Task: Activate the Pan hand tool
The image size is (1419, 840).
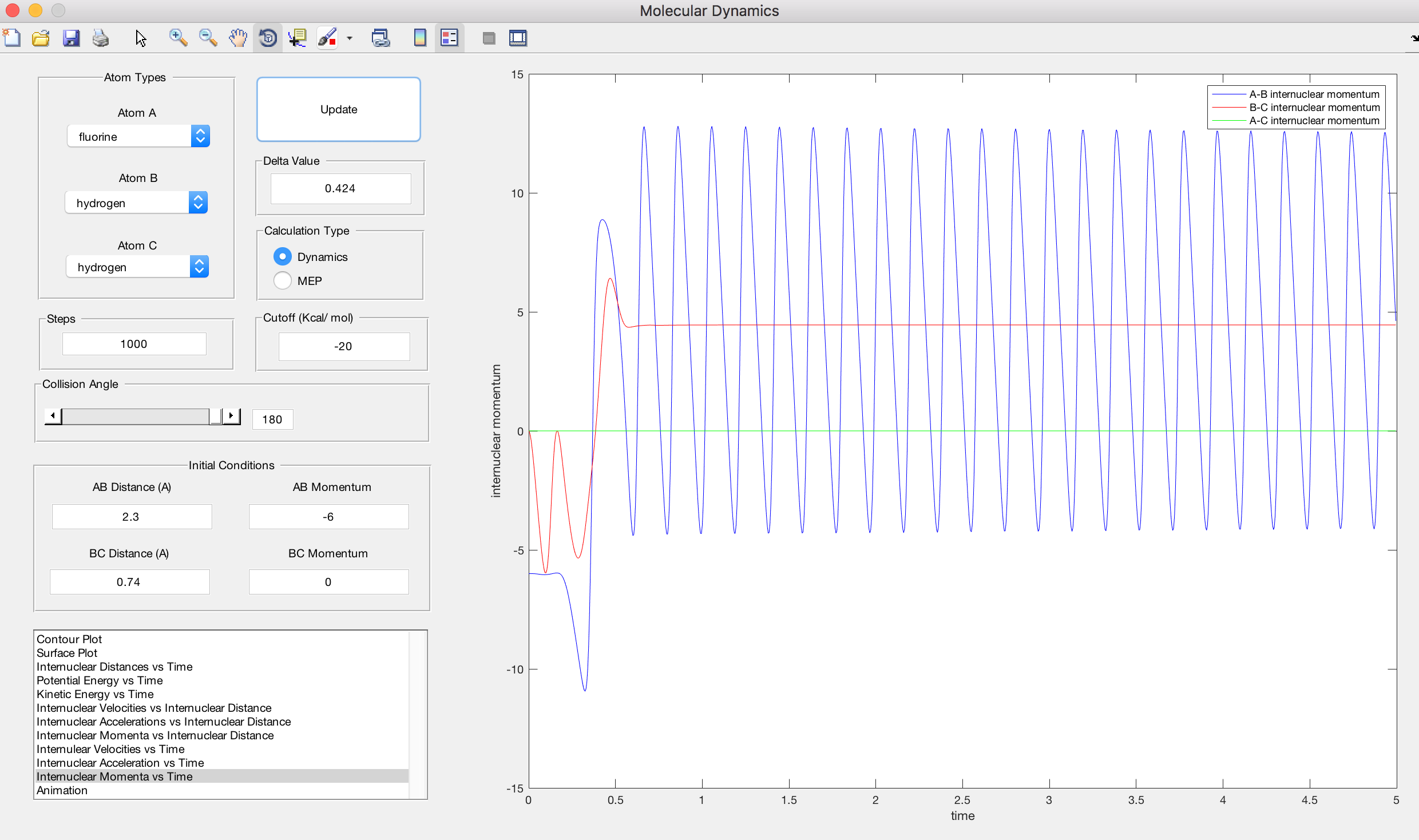Action: [237, 38]
